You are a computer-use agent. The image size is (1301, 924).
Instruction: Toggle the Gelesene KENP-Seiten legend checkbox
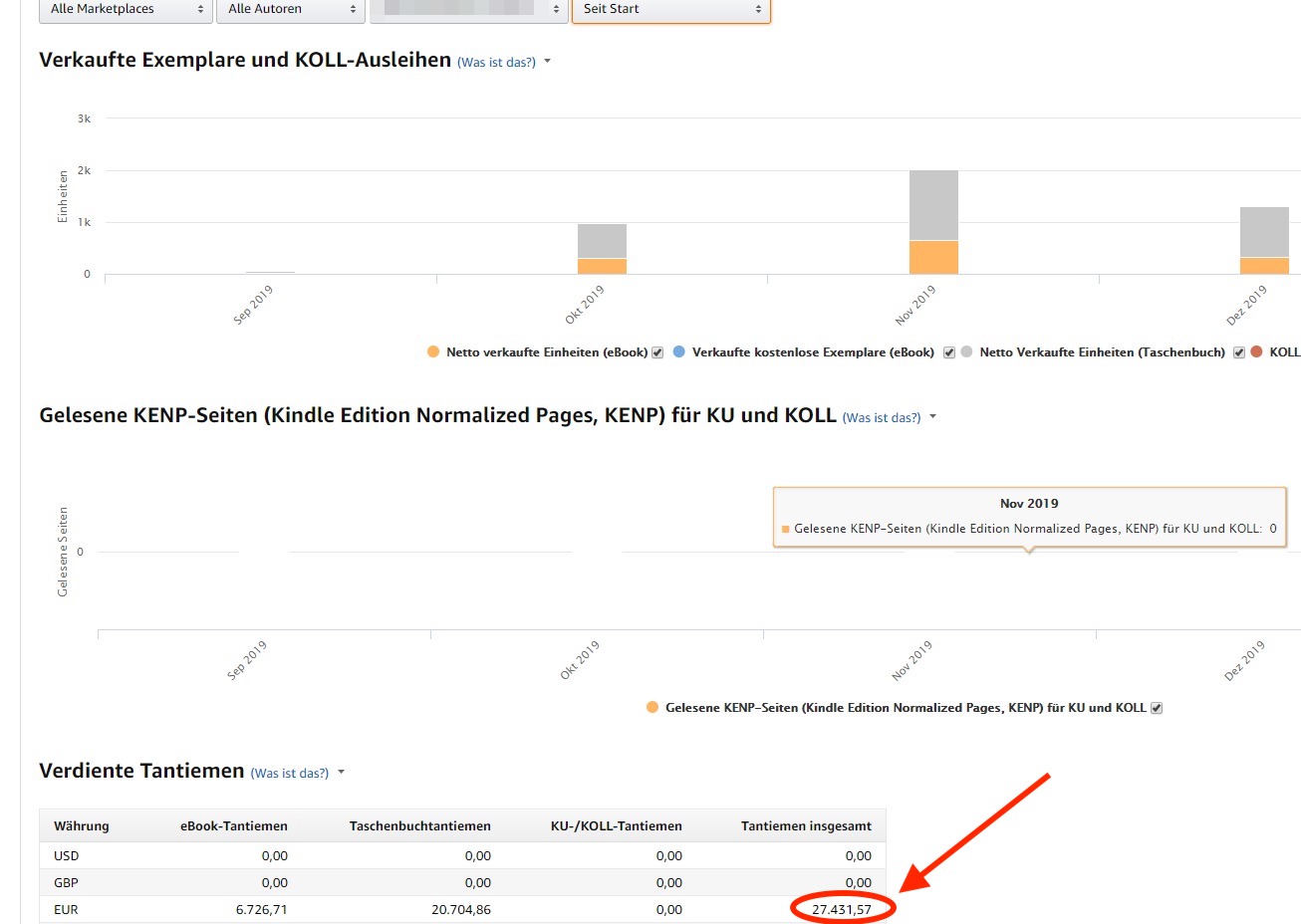click(x=1155, y=707)
